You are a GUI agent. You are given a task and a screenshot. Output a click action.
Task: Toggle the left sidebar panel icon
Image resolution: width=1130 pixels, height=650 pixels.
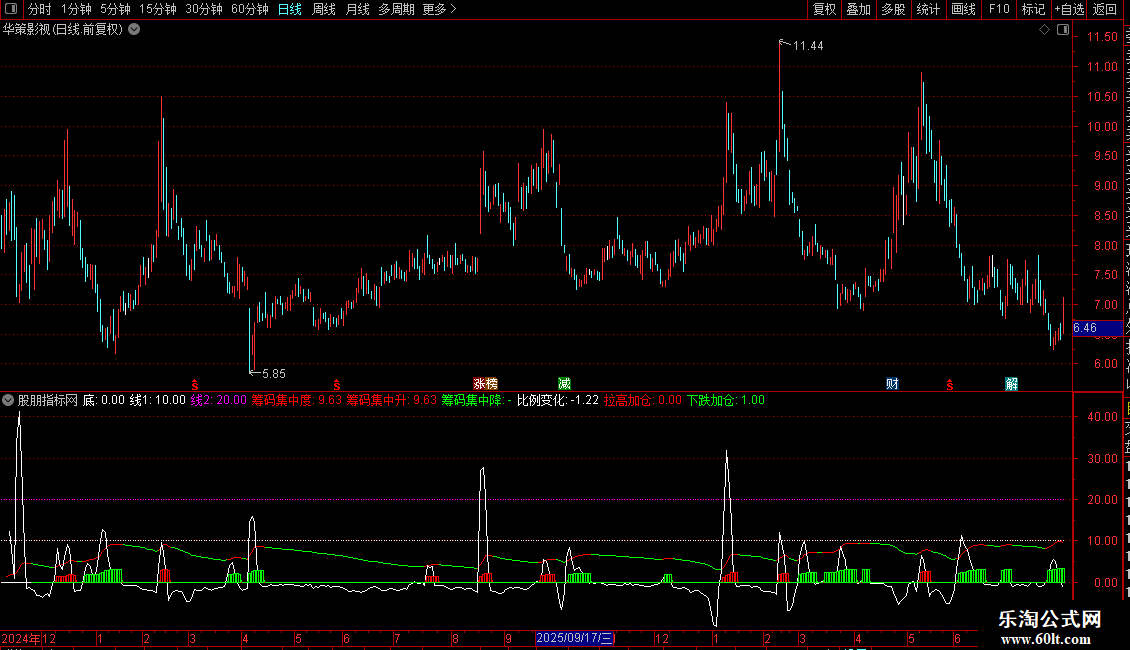point(11,9)
